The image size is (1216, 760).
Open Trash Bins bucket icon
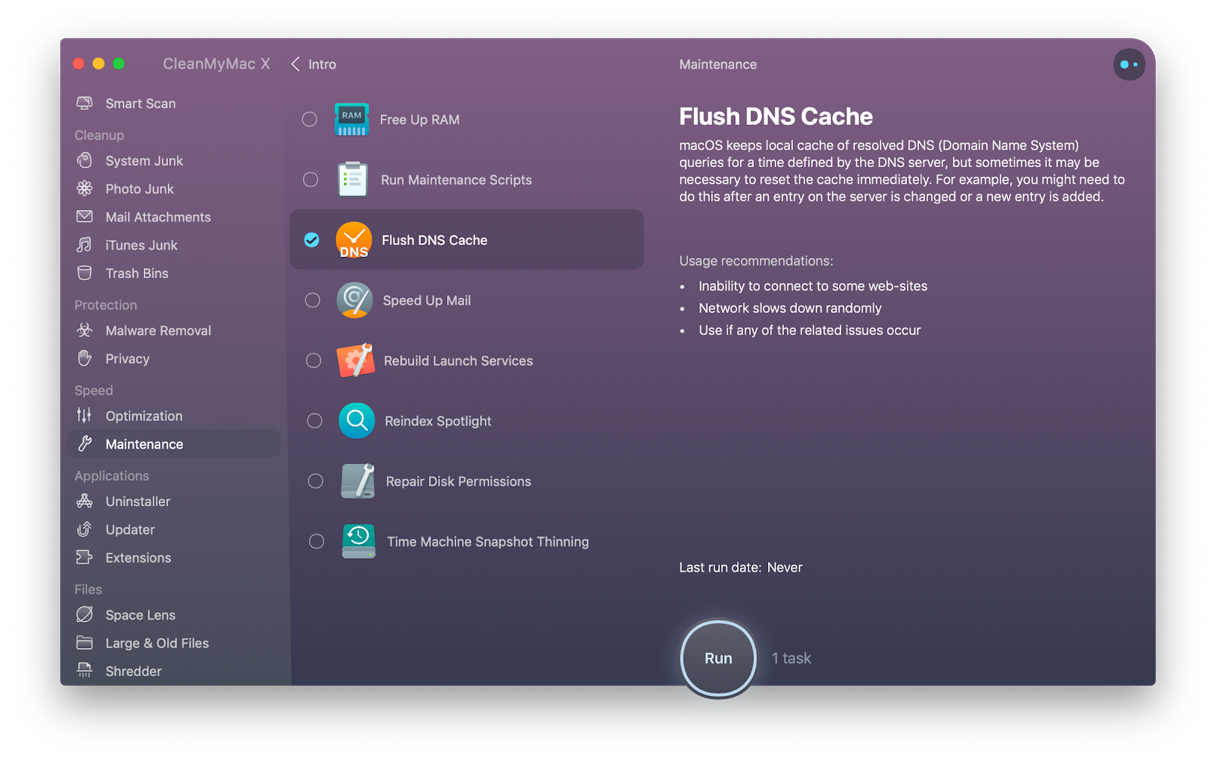[x=85, y=272]
